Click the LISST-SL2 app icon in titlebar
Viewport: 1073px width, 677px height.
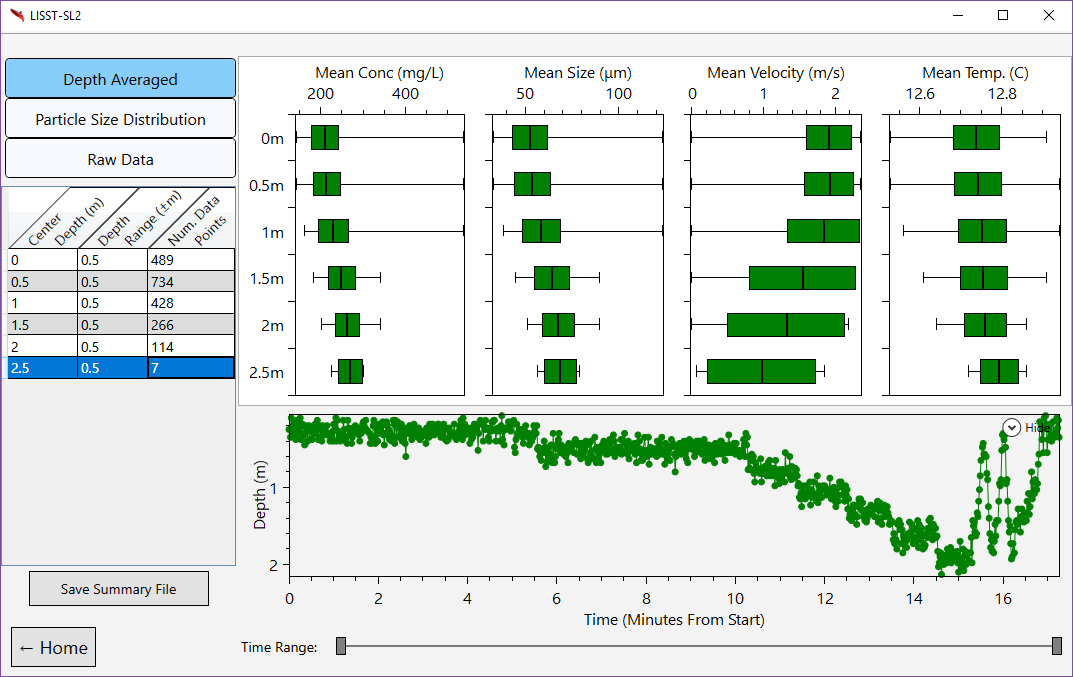18,15
